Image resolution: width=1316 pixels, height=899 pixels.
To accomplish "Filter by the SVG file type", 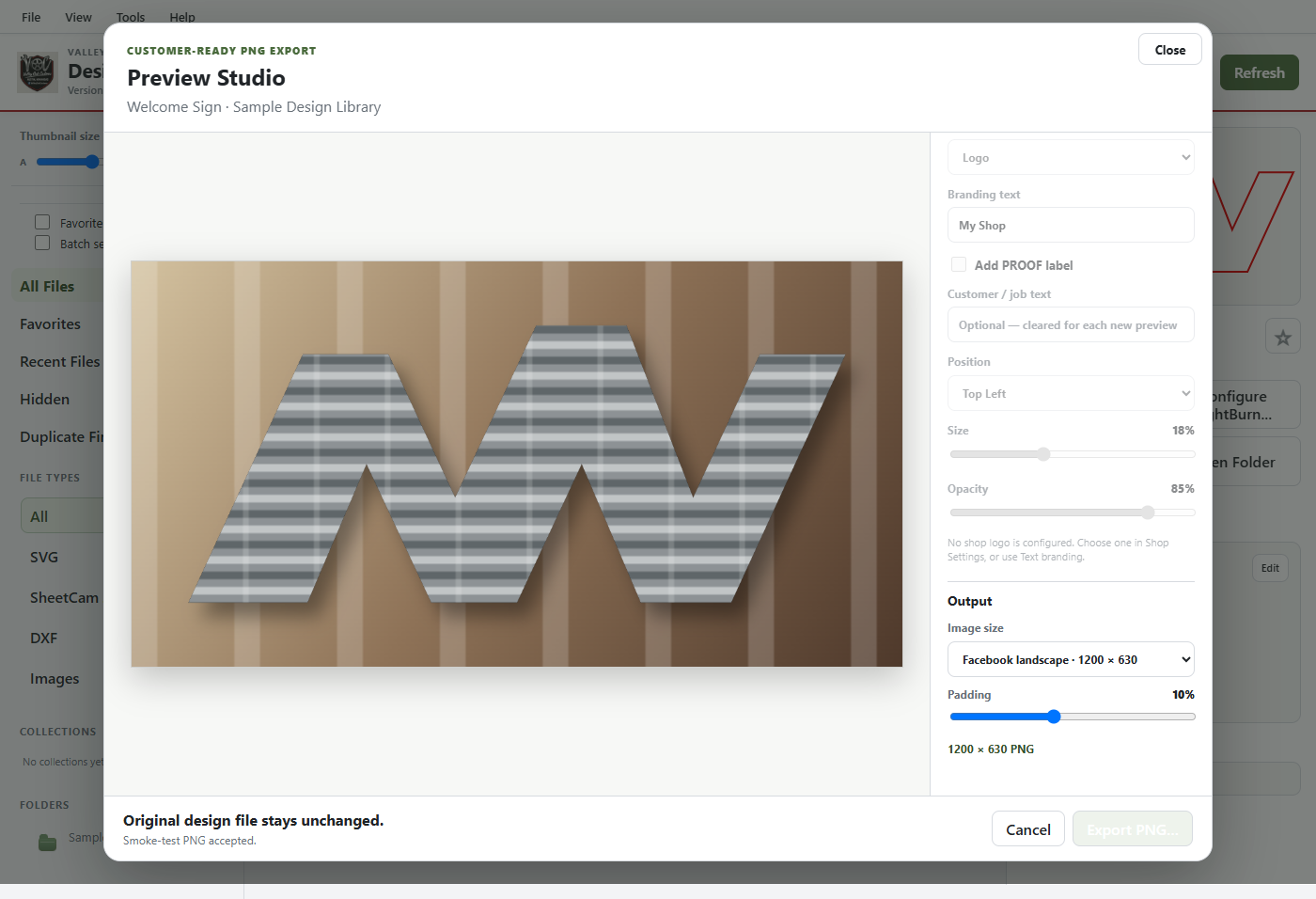I will [x=62, y=557].
